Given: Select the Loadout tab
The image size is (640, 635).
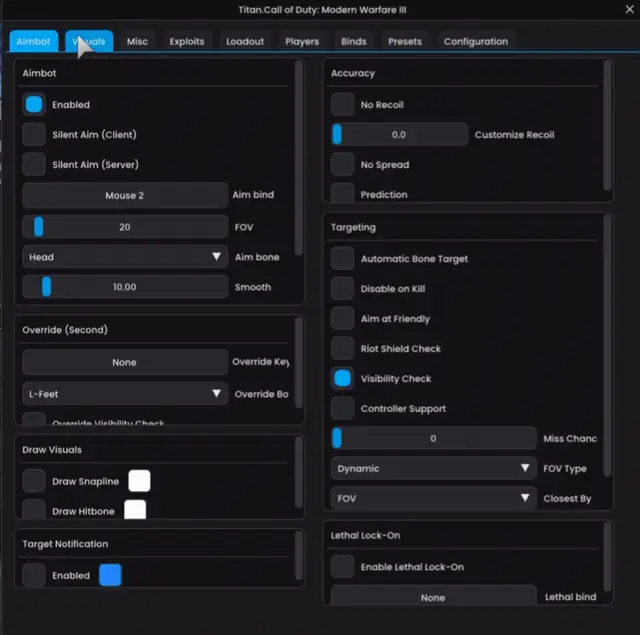Looking at the screenshot, I should click(x=245, y=41).
